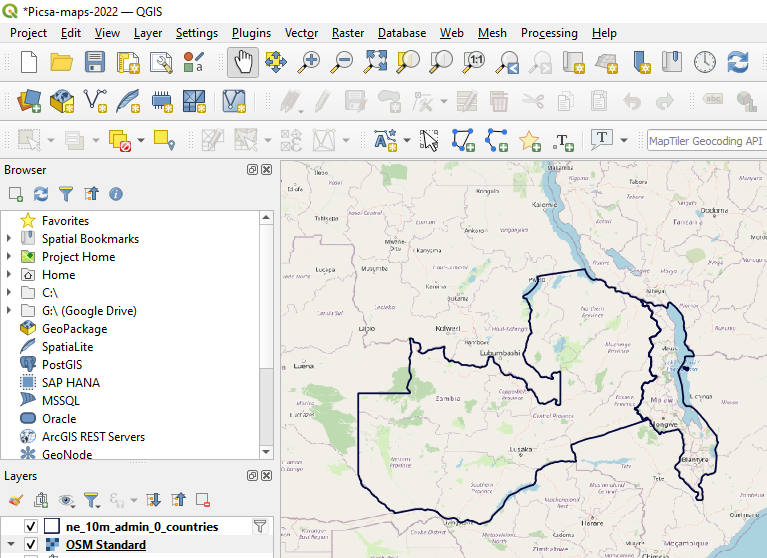Select ArcGIS REST Servers browser entry

(x=93, y=437)
